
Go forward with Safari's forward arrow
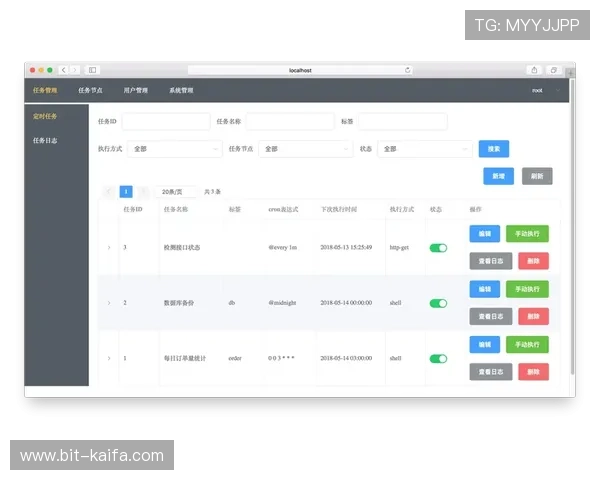point(75,70)
